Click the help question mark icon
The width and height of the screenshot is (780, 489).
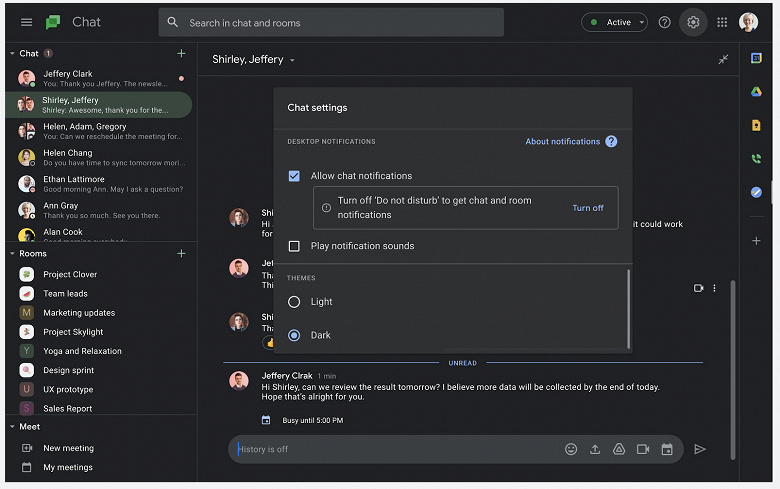pos(664,22)
